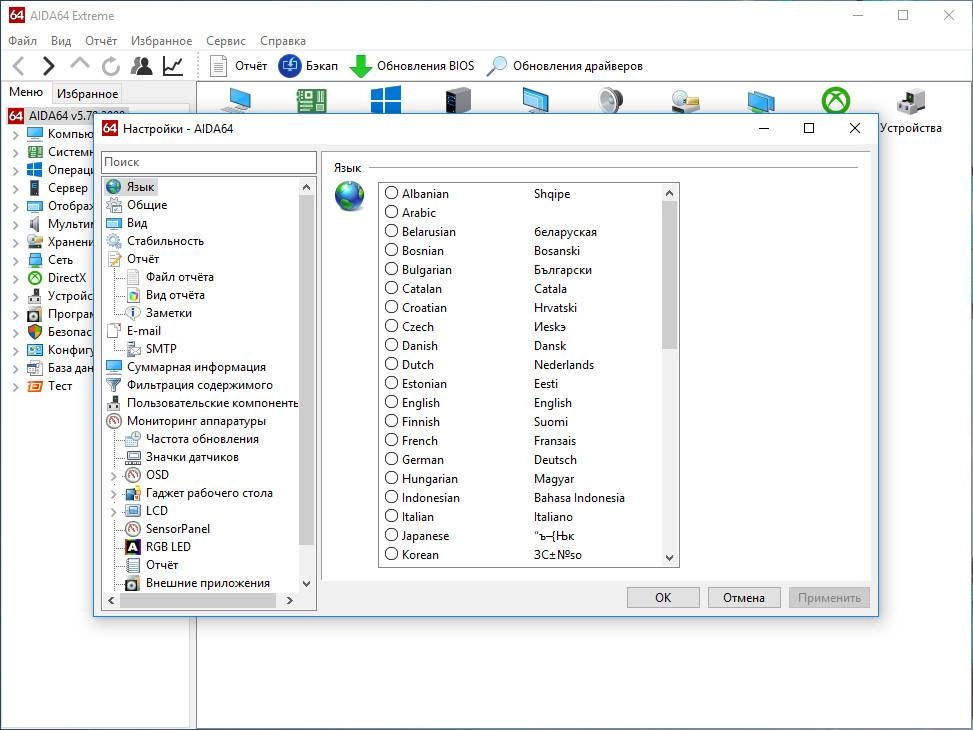The width and height of the screenshot is (973, 730).
Task: Open the speaker multimedia icon in main window
Action: (x=611, y=100)
